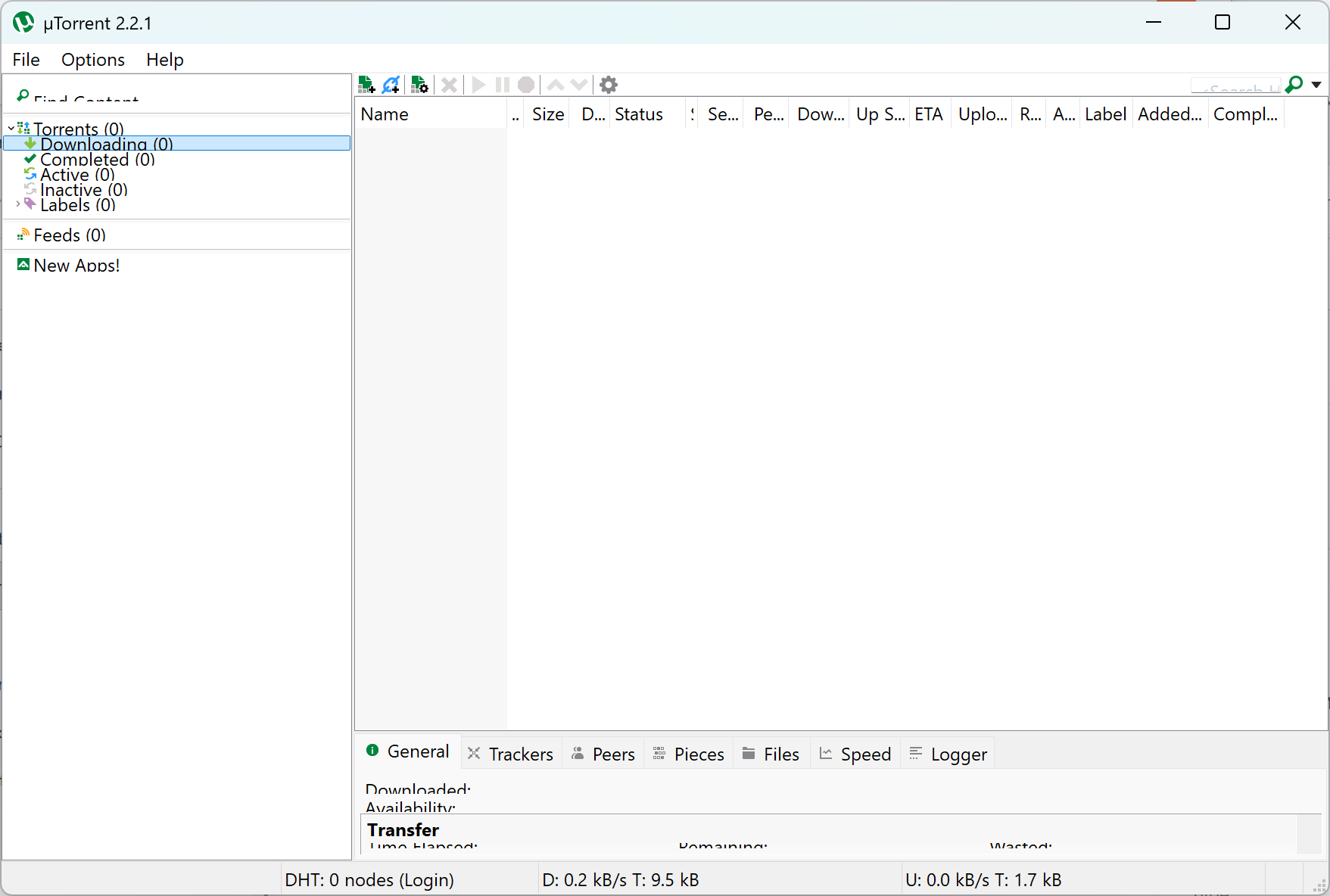Open Feeds (0) in the sidebar
This screenshot has width=1330, height=896.
tap(70, 235)
